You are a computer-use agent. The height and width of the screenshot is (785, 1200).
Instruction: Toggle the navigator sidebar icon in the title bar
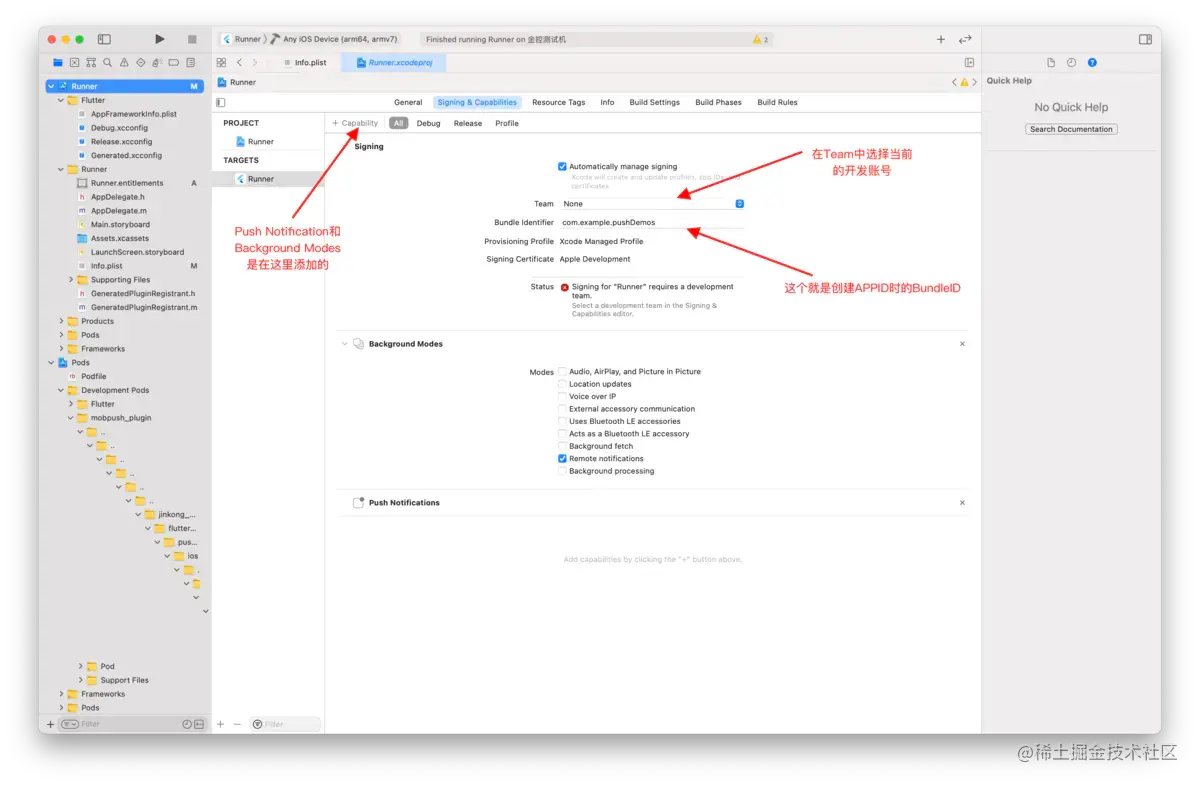(x=104, y=39)
